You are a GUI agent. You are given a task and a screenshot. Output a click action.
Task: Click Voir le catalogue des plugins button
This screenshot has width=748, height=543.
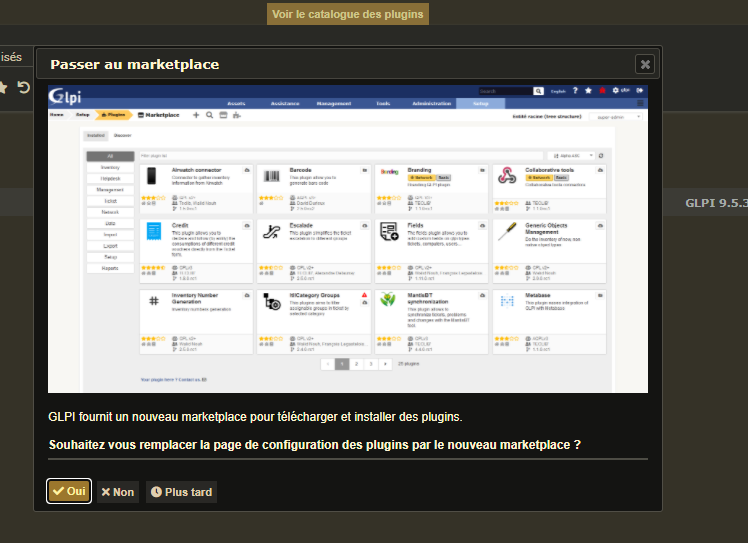pos(348,14)
